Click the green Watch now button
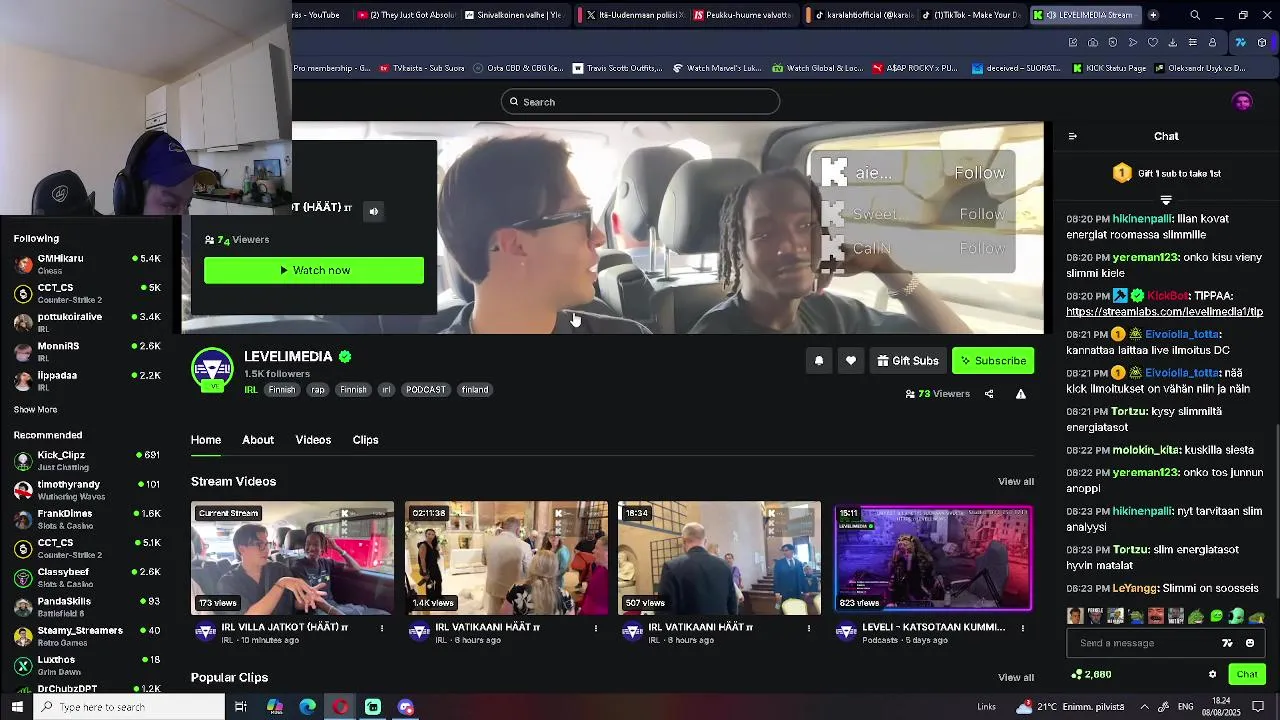The width and height of the screenshot is (1280, 720). pos(314,270)
